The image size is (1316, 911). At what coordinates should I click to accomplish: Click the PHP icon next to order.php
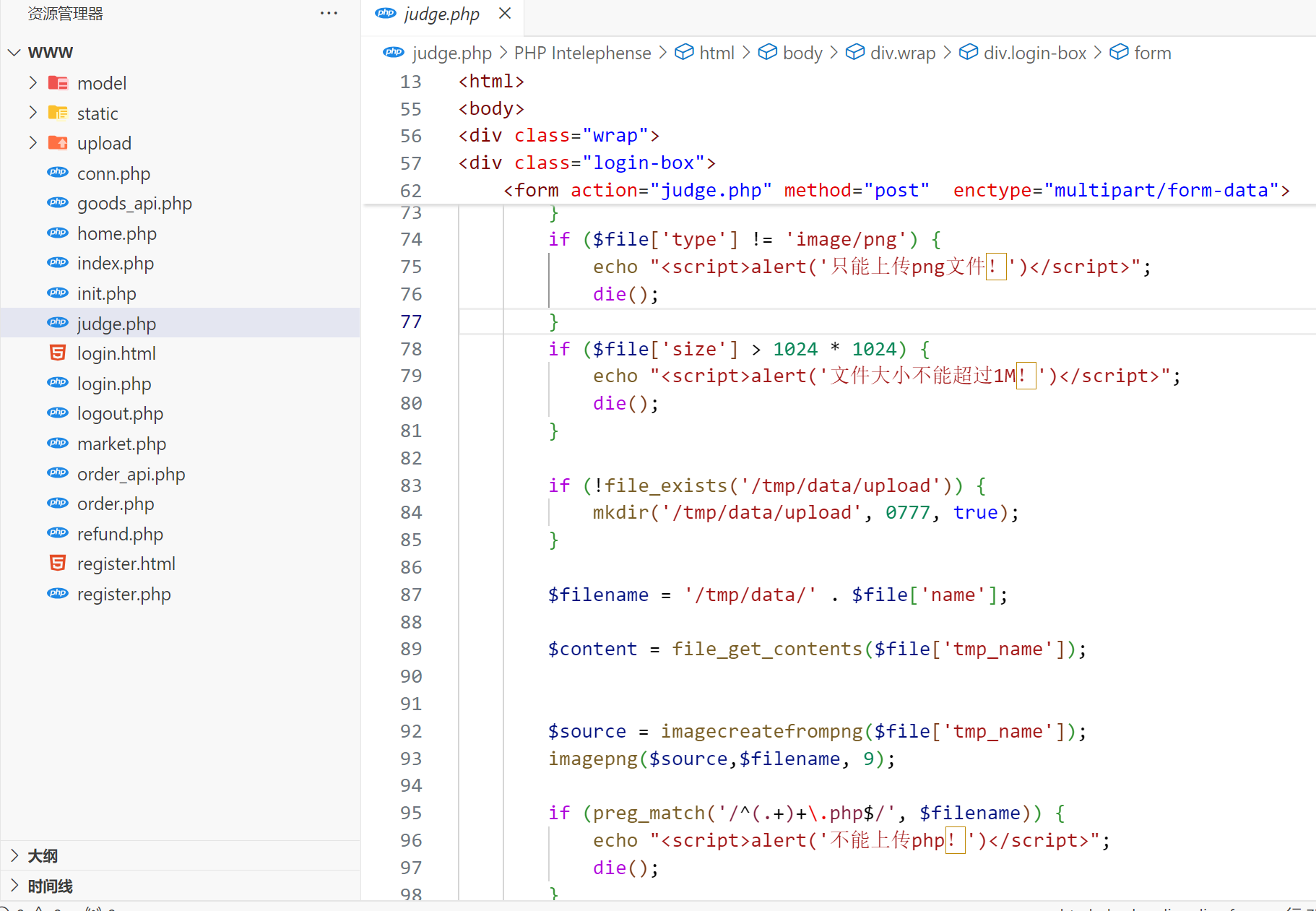click(x=58, y=503)
